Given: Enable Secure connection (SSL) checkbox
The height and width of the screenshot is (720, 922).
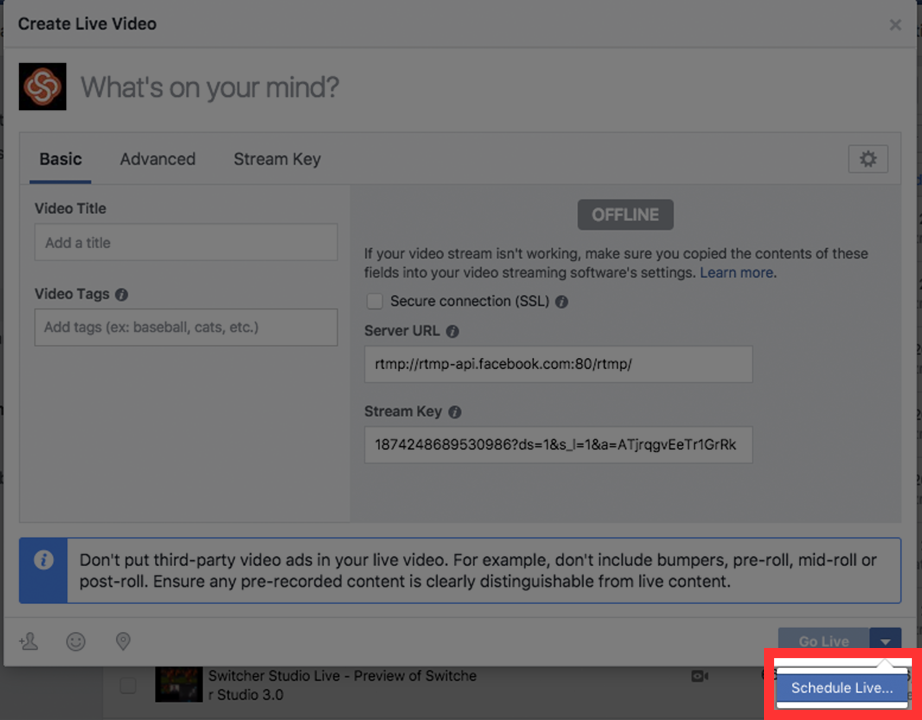Looking at the screenshot, I should (x=375, y=301).
